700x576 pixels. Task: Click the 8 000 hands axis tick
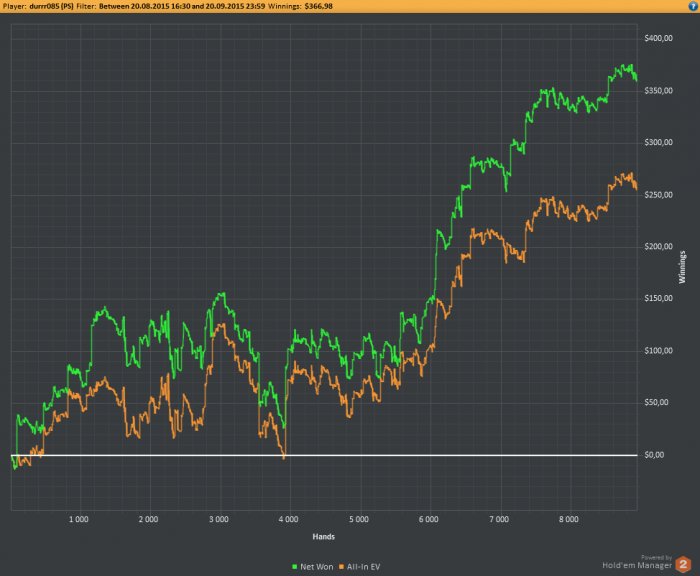click(568, 520)
